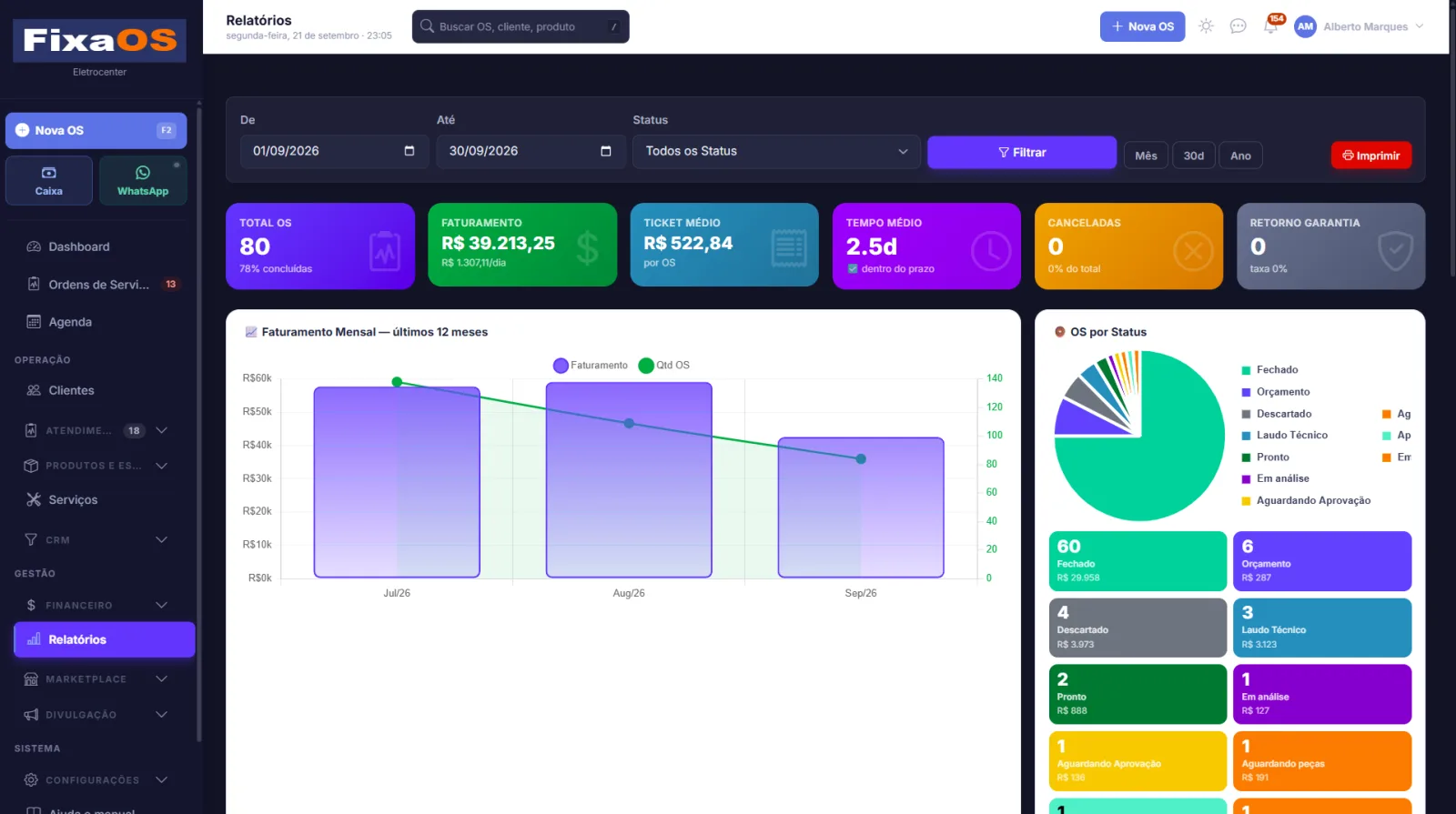Image resolution: width=1456 pixels, height=814 pixels.
Task: Click the Ordens de Serviço clipboard icon
Action: click(x=34, y=284)
